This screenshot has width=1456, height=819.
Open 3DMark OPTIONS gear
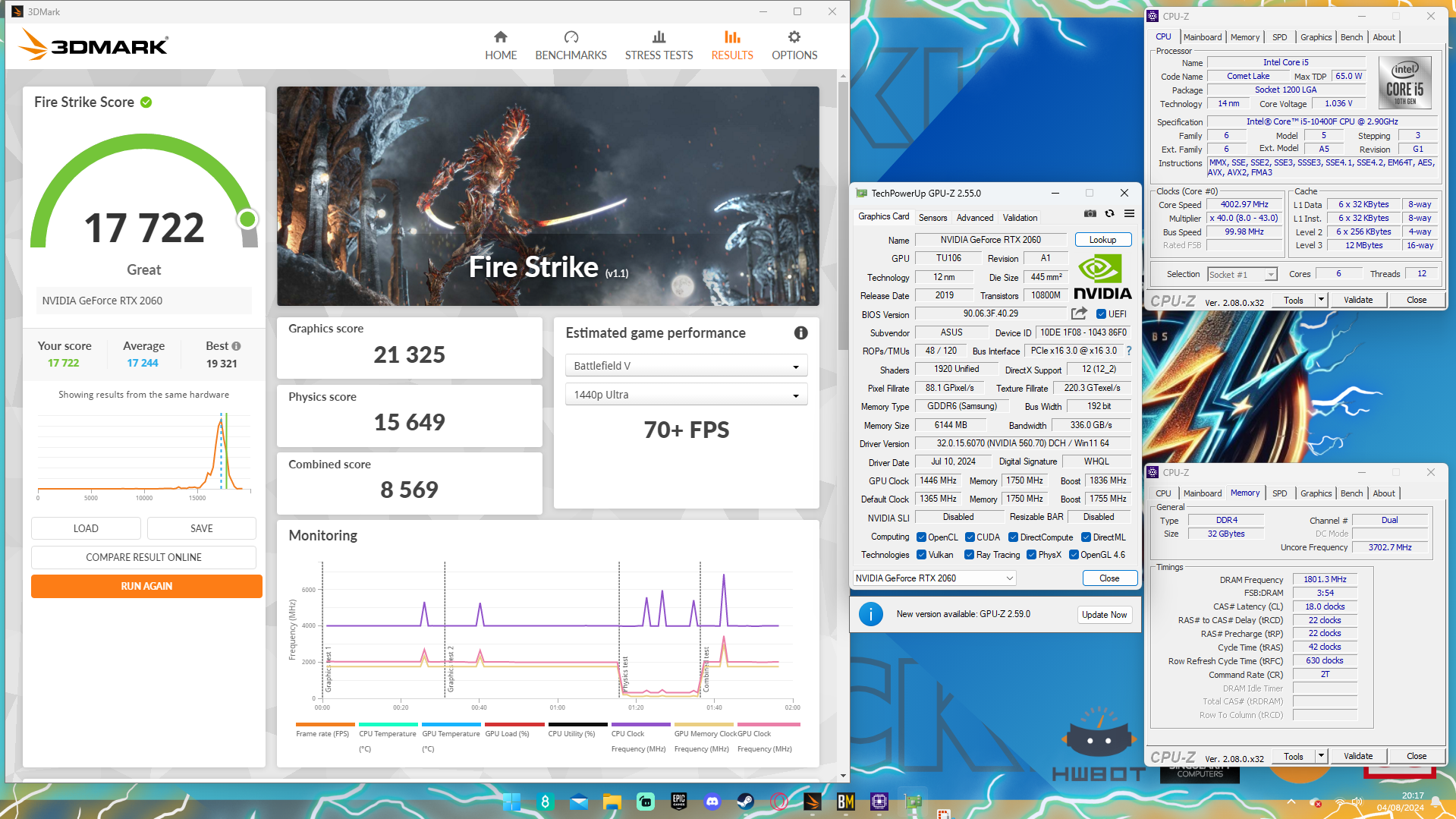point(794,46)
